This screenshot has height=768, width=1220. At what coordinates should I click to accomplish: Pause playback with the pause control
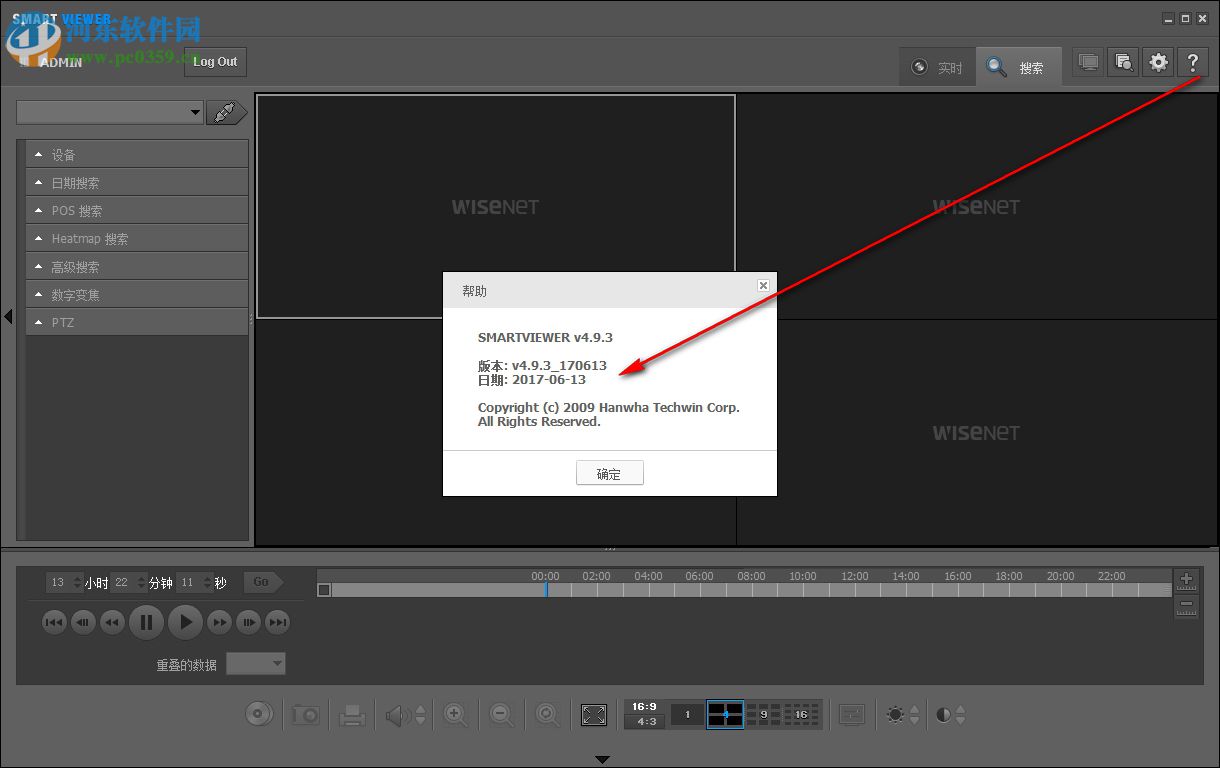pyautogui.click(x=146, y=622)
